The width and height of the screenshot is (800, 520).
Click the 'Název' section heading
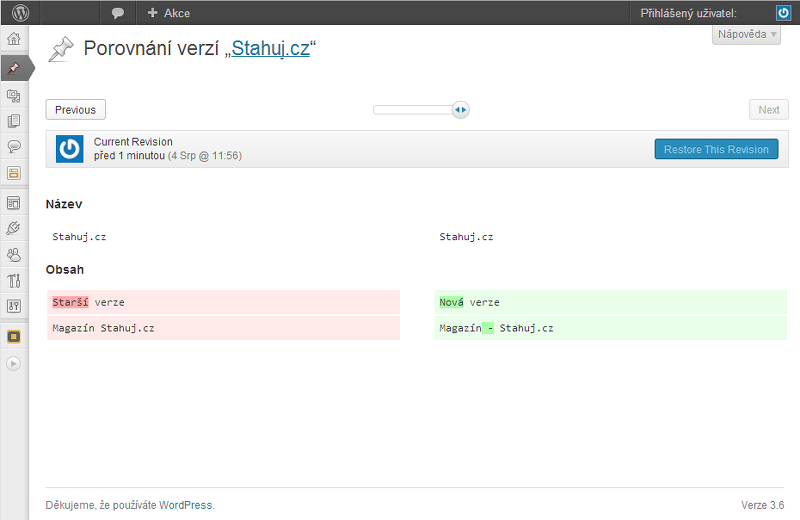[x=64, y=204]
